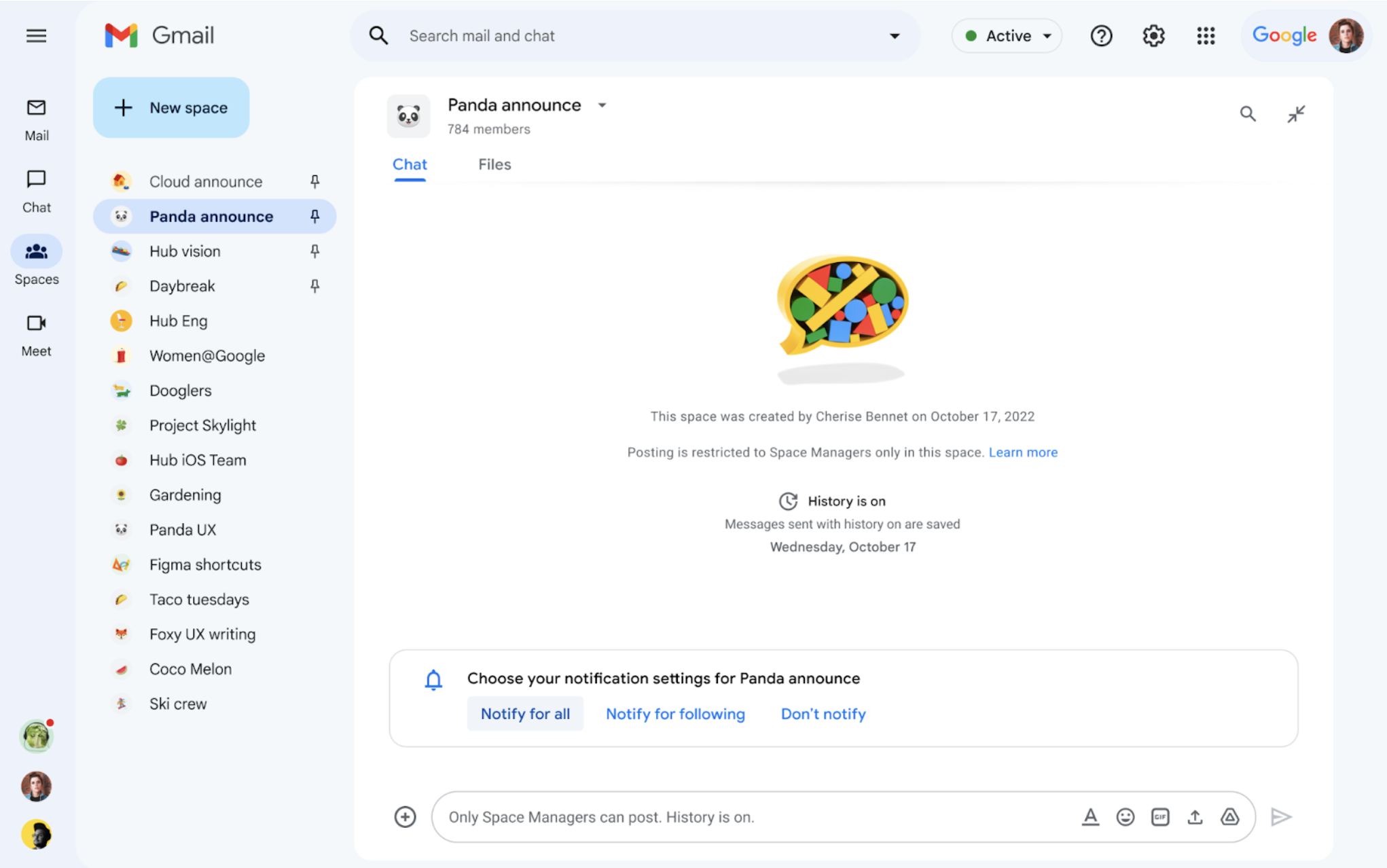
Task: Click the upload file icon
Action: [1195, 817]
